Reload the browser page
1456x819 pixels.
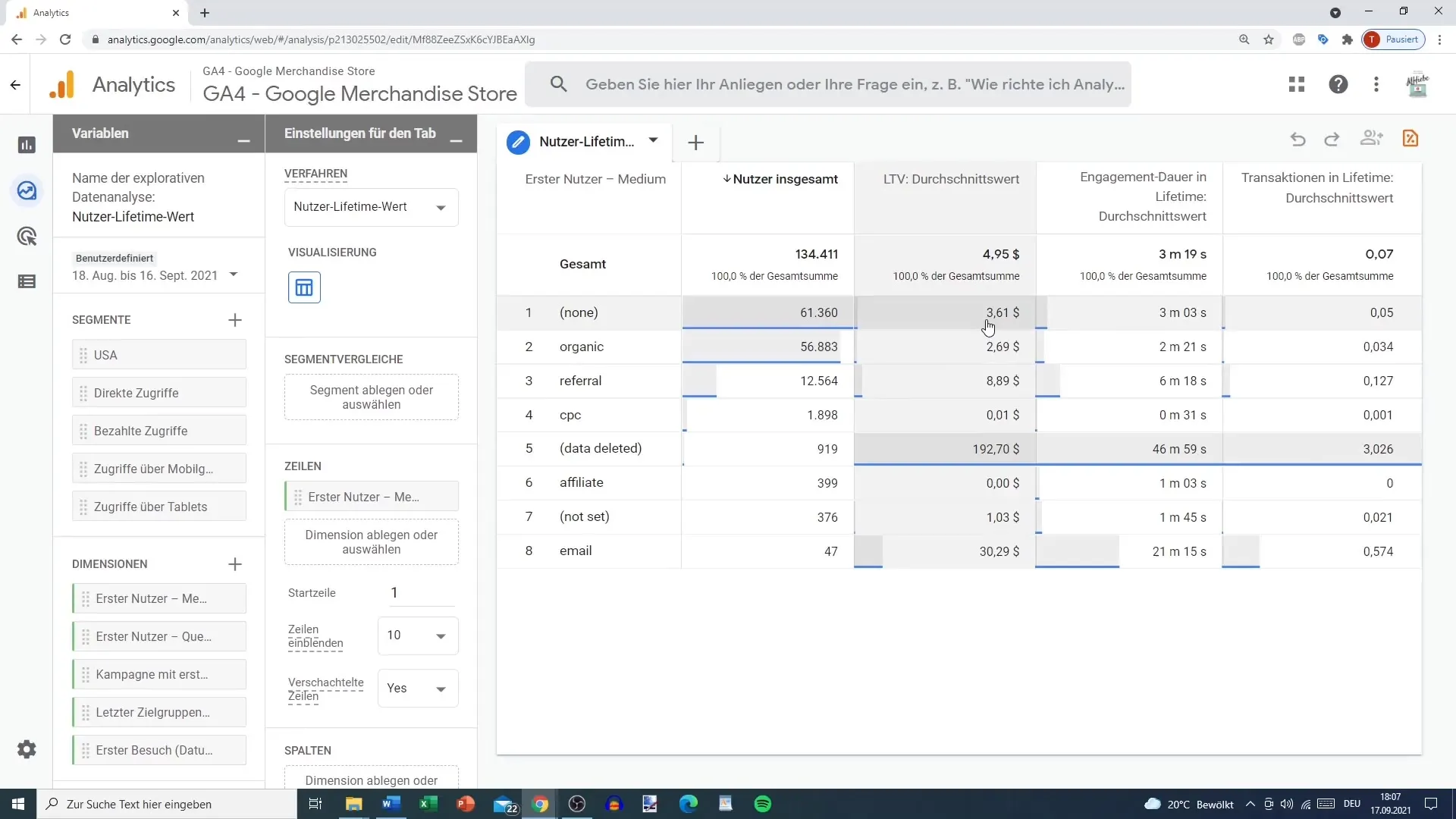click(x=65, y=39)
